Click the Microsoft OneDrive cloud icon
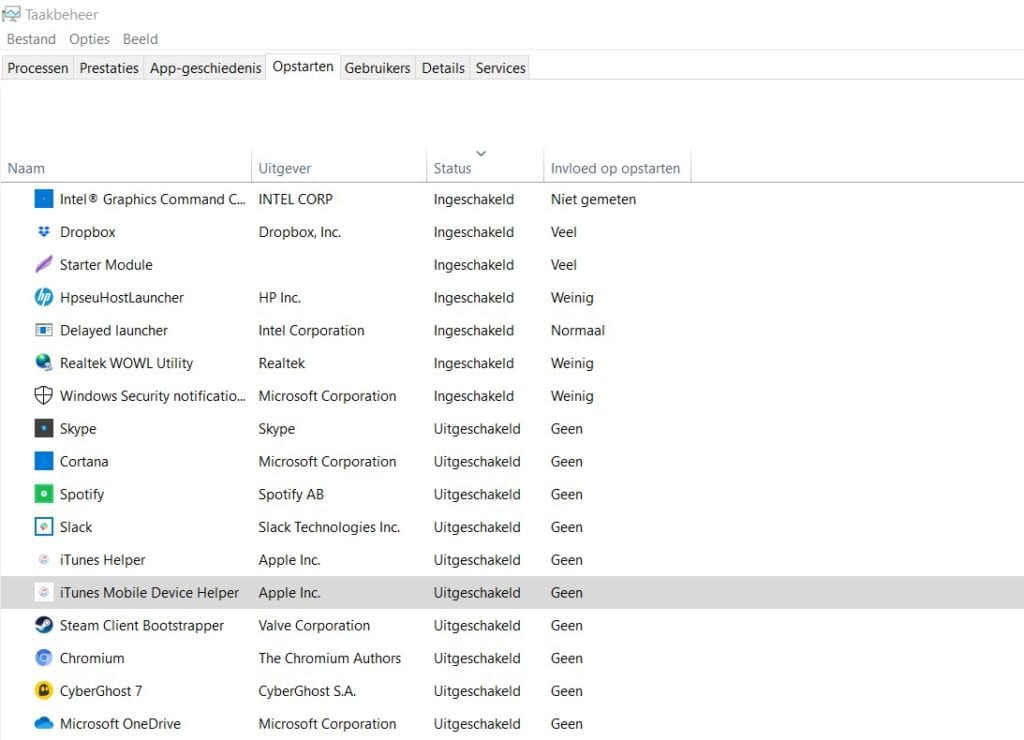This screenshot has width=1024, height=740. (x=44, y=723)
